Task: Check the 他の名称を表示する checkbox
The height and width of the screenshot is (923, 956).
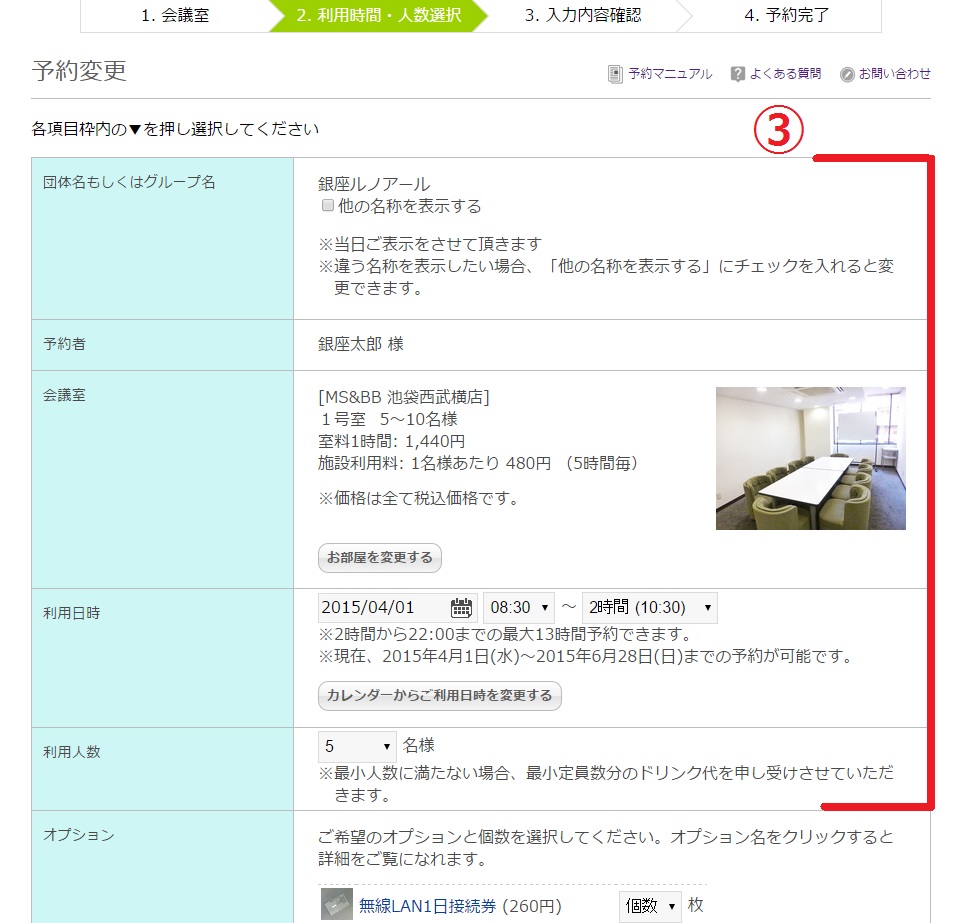Action: click(327, 206)
